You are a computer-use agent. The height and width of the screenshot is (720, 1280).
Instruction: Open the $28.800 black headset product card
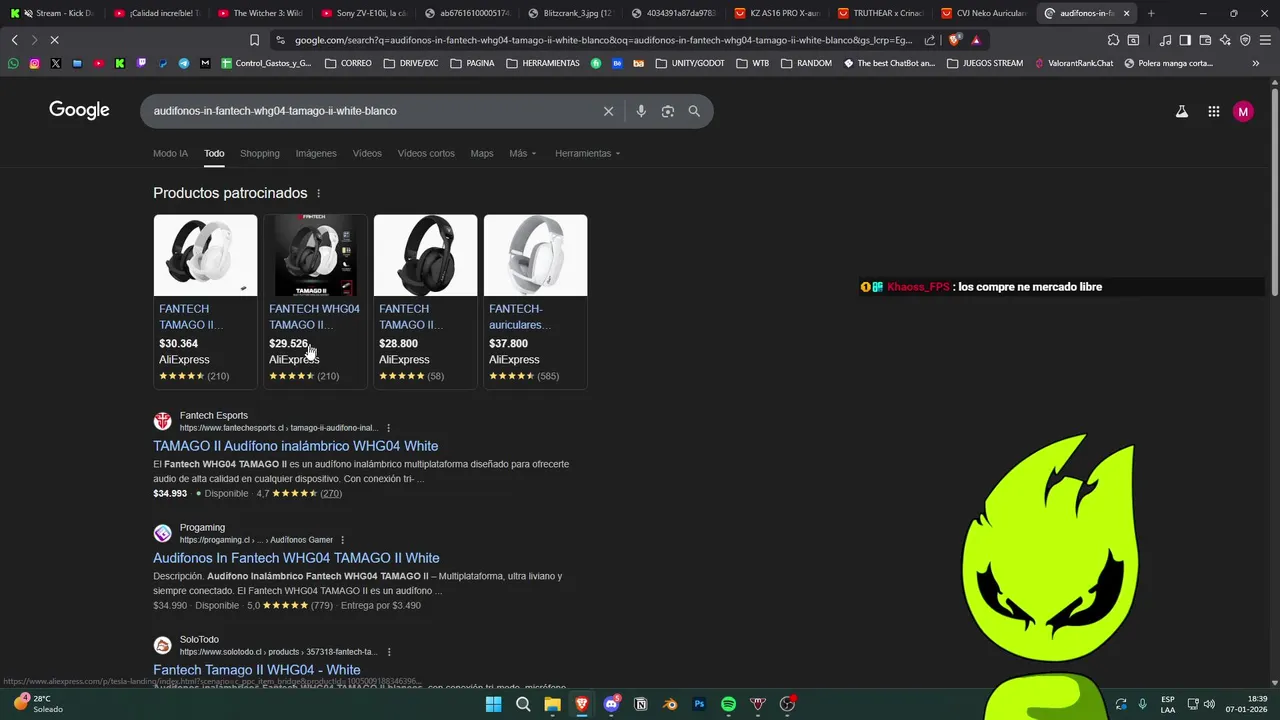click(x=425, y=300)
